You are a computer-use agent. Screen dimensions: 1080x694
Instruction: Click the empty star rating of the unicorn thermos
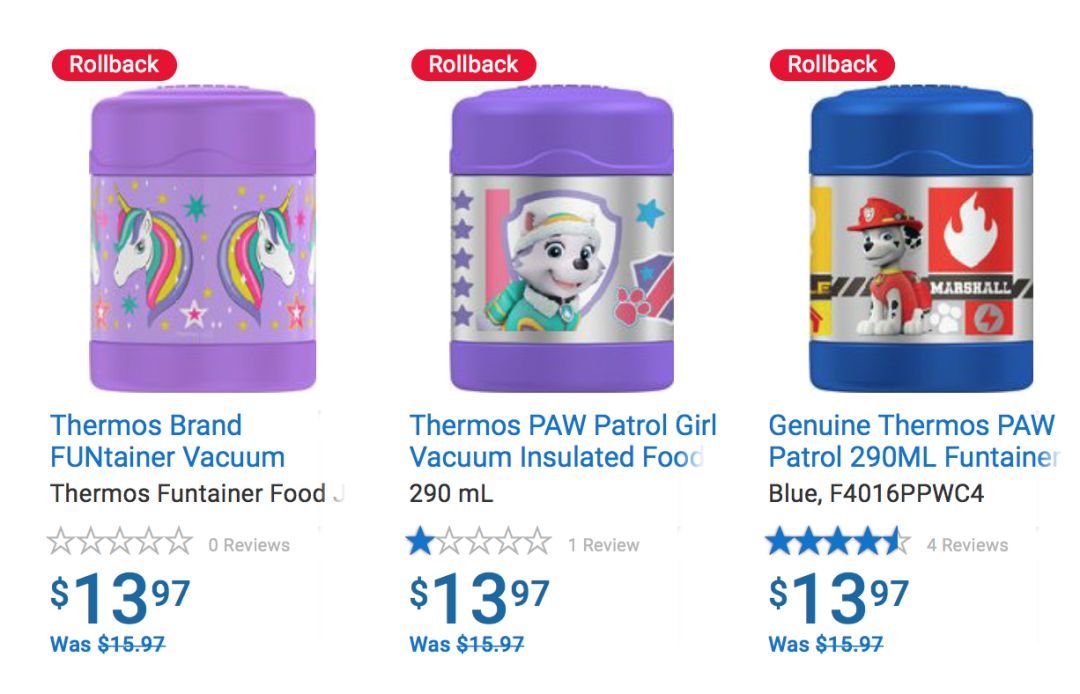tap(120, 543)
